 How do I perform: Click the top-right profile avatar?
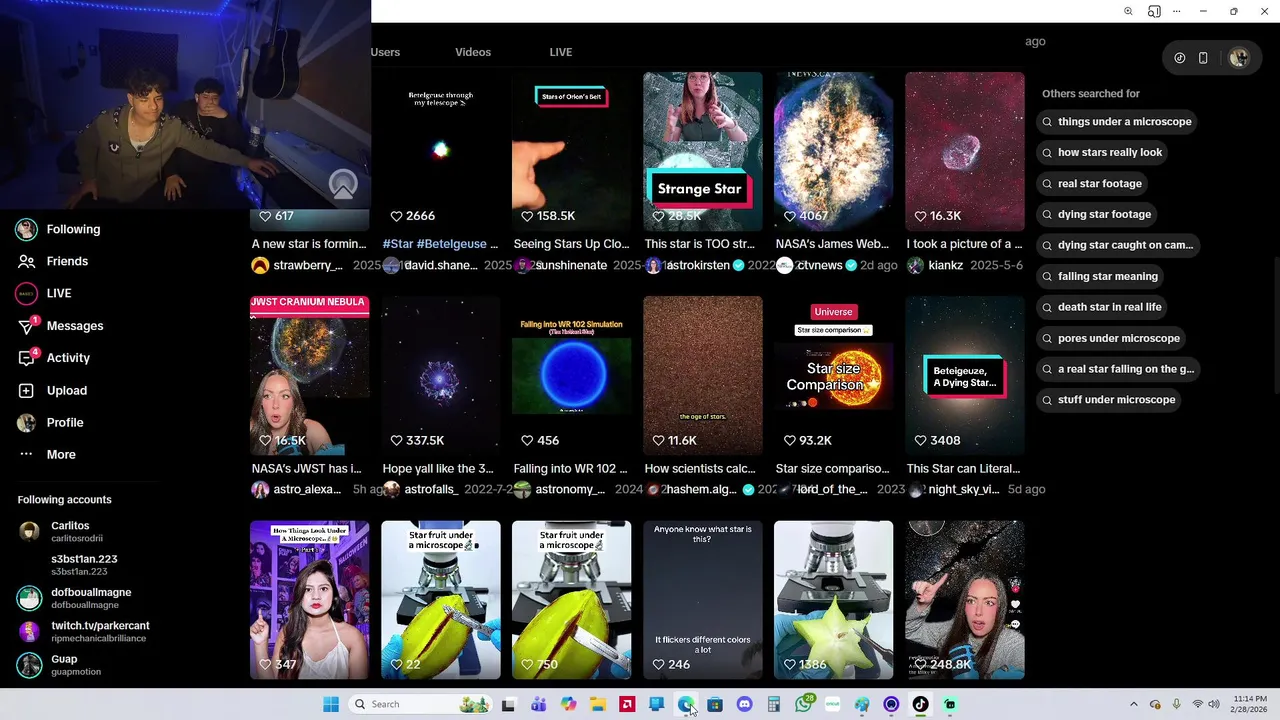(1239, 58)
